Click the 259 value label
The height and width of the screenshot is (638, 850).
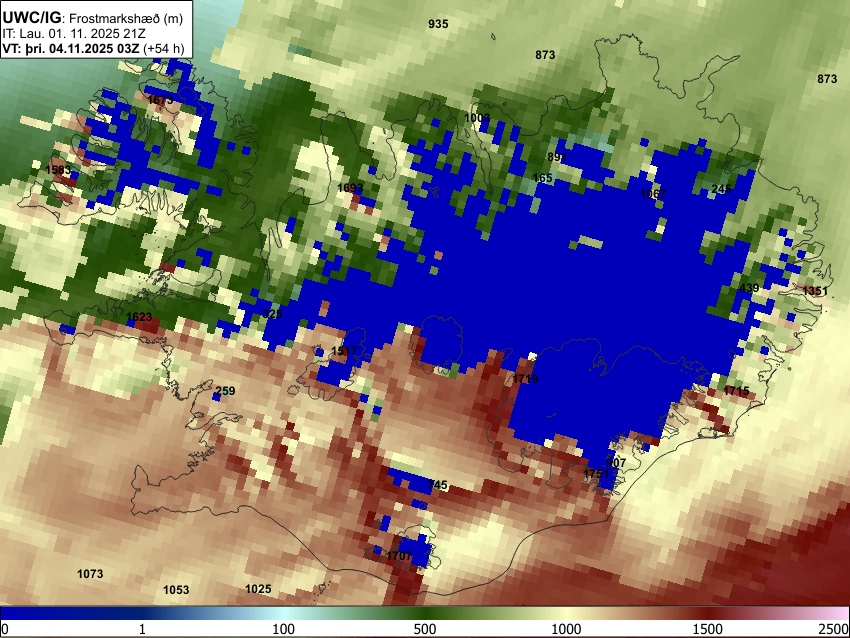pyautogui.click(x=226, y=391)
